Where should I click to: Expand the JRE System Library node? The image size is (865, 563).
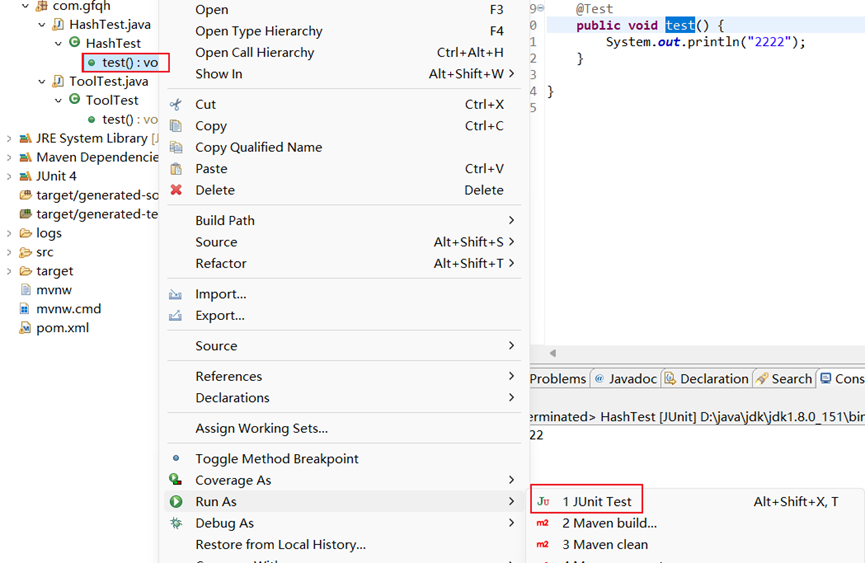tap(9, 138)
